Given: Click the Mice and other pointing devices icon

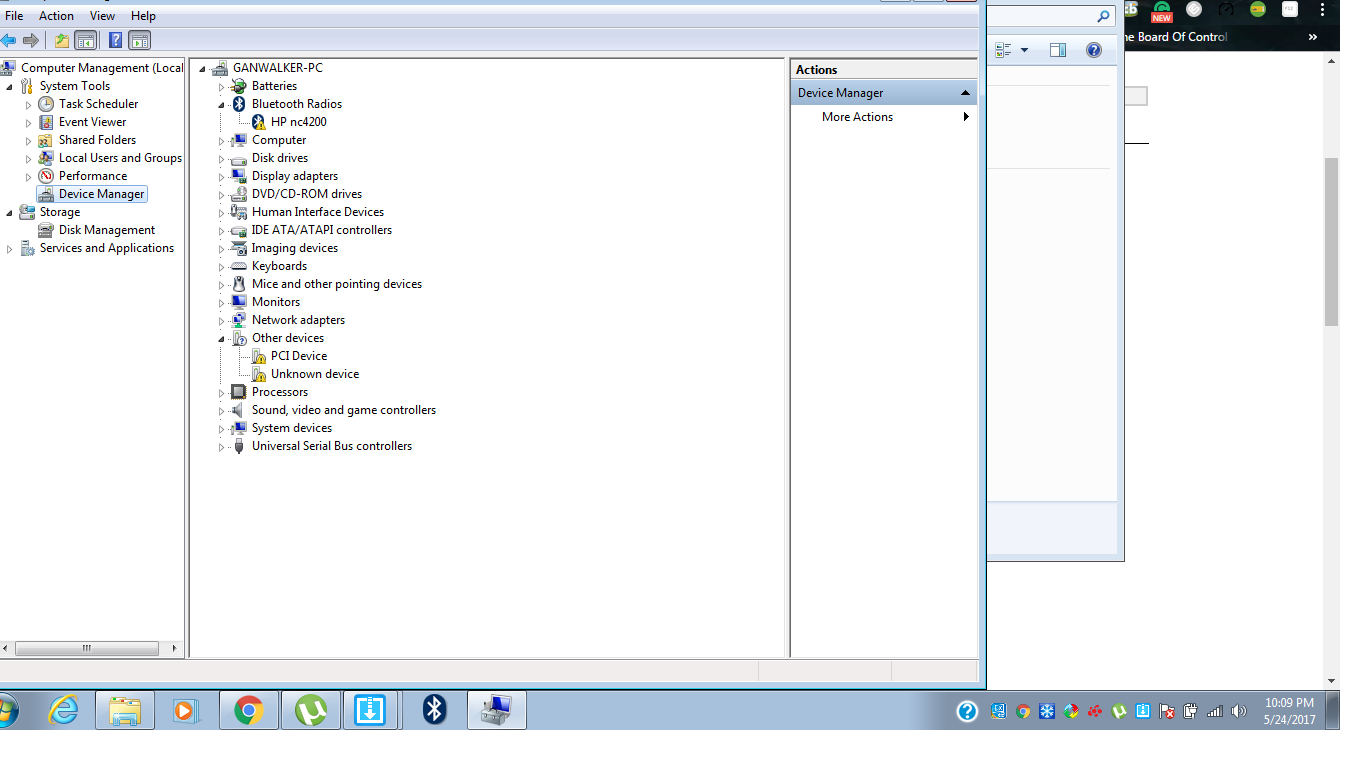Looking at the screenshot, I should (239, 284).
